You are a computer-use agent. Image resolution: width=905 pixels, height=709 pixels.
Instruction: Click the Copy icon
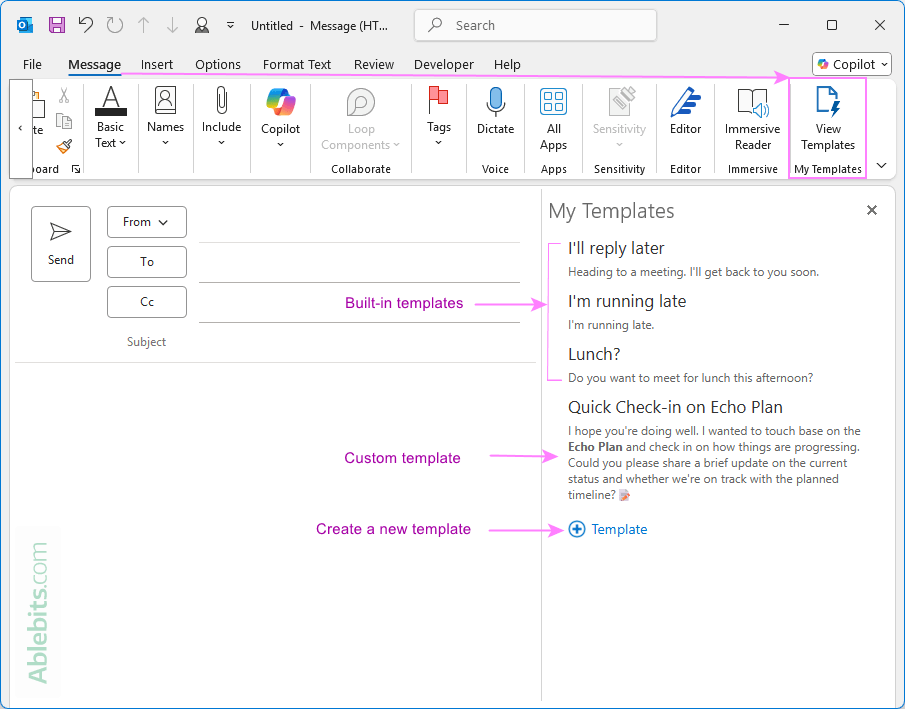tap(63, 121)
